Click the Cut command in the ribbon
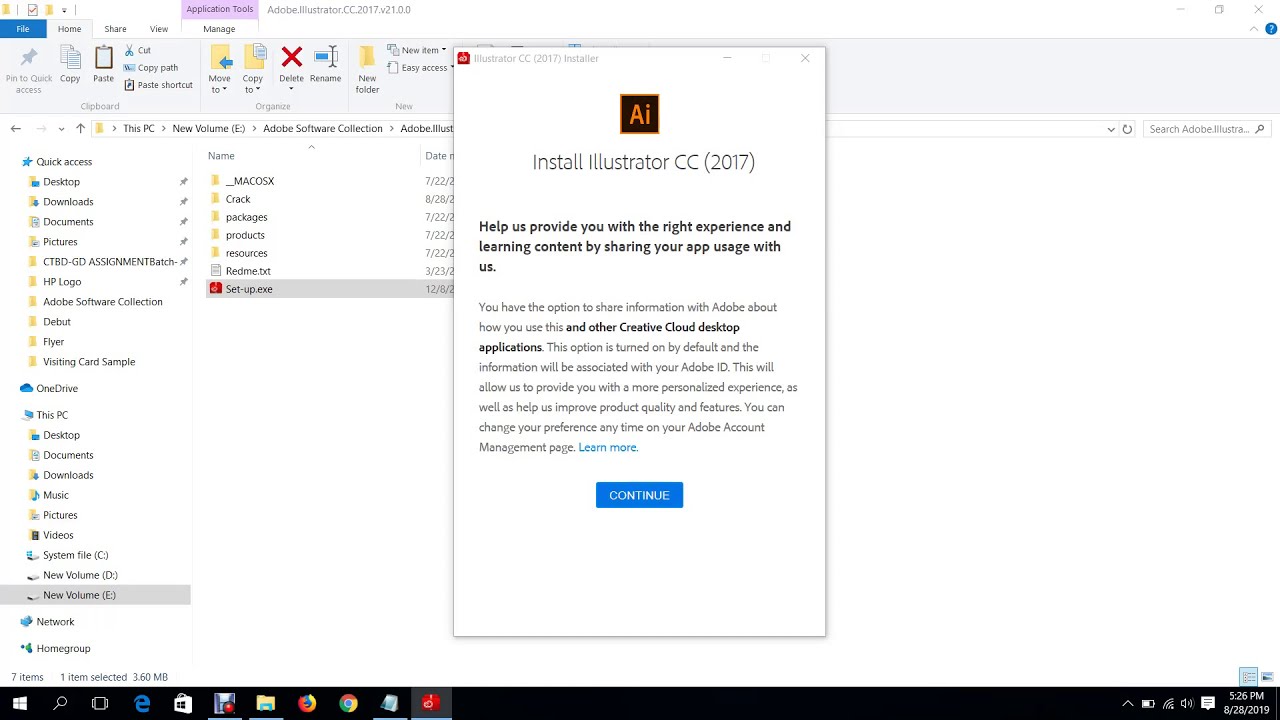This screenshot has height=720, width=1280. coord(138,50)
